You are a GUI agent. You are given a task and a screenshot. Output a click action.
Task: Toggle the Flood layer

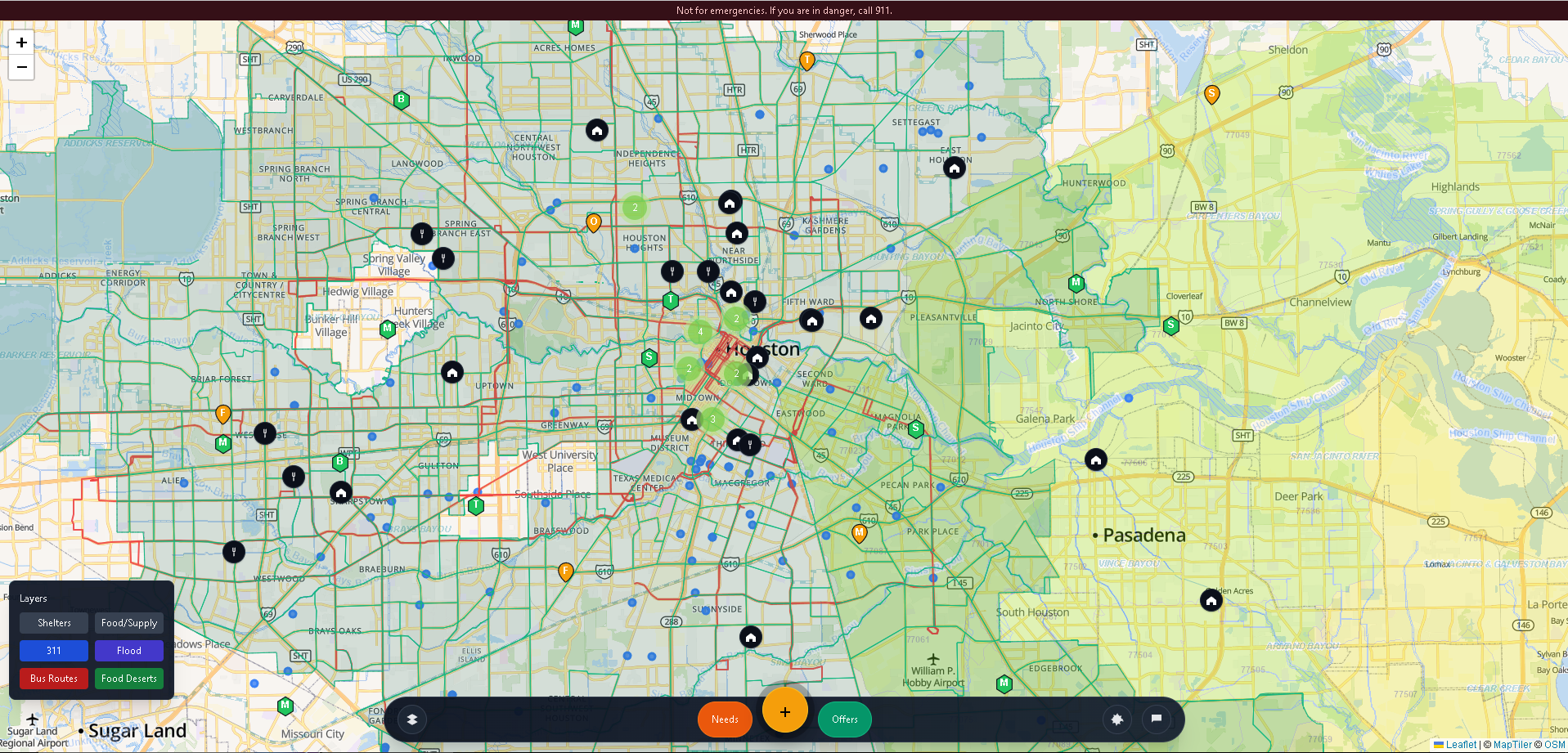click(x=129, y=651)
